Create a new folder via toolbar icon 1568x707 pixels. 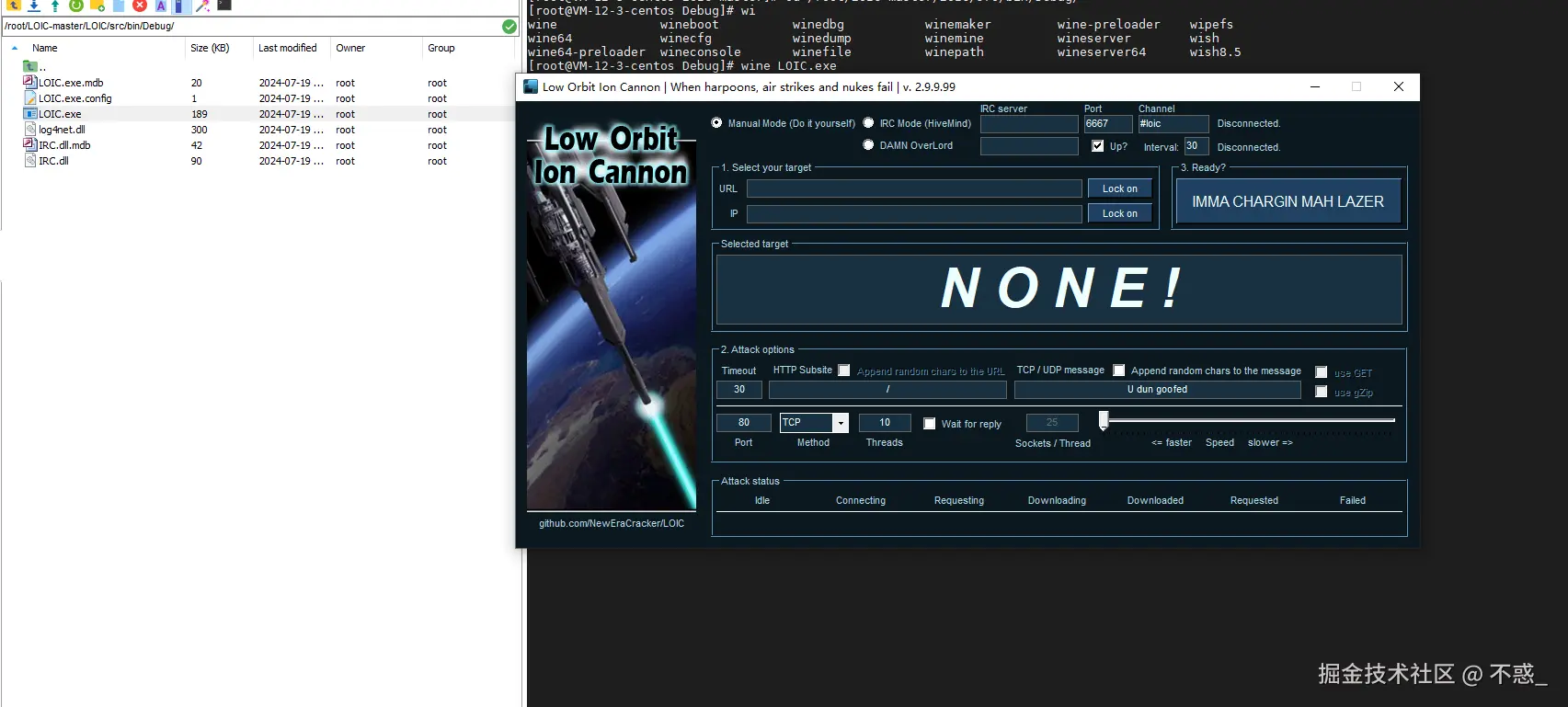97,5
